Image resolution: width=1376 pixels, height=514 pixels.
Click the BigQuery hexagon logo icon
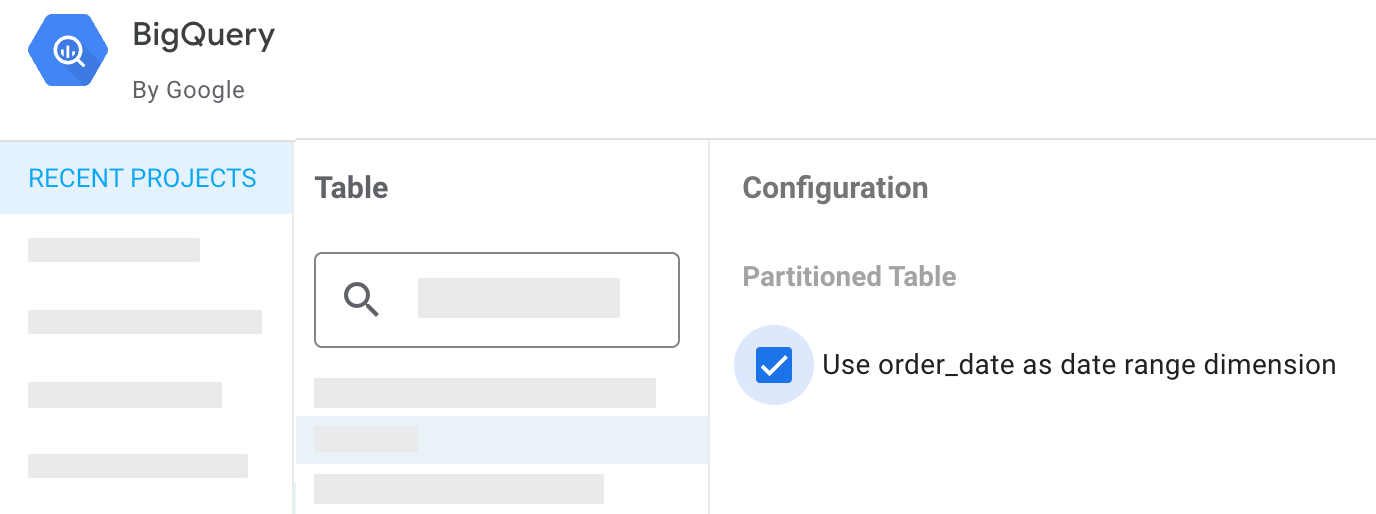point(68,52)
